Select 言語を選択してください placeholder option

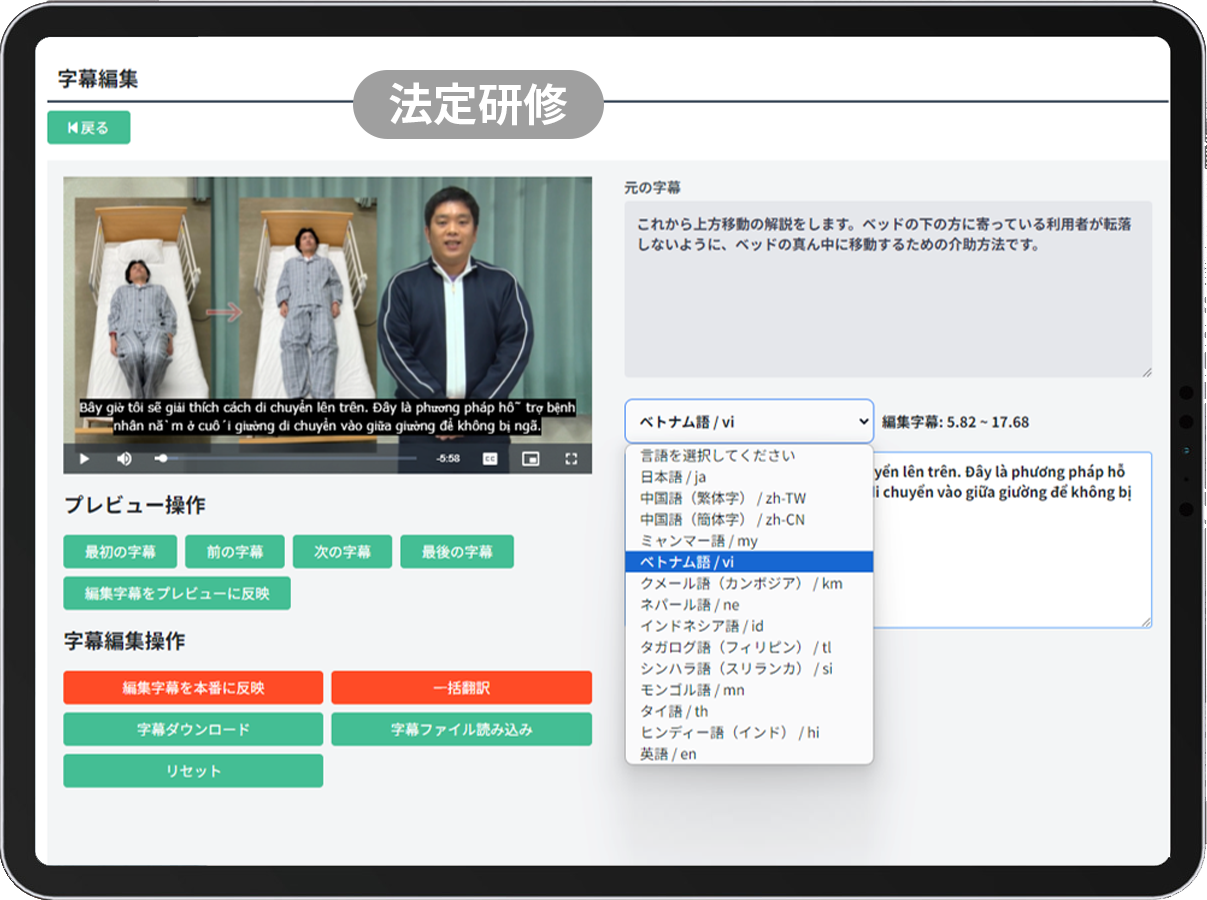(749, 456)
